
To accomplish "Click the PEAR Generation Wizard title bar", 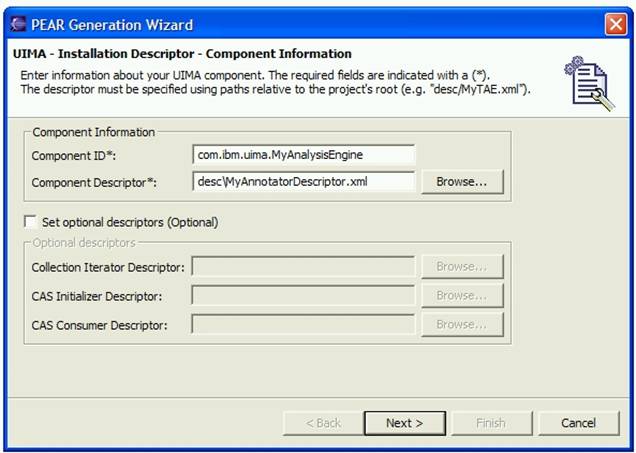I will pos(300,24).
